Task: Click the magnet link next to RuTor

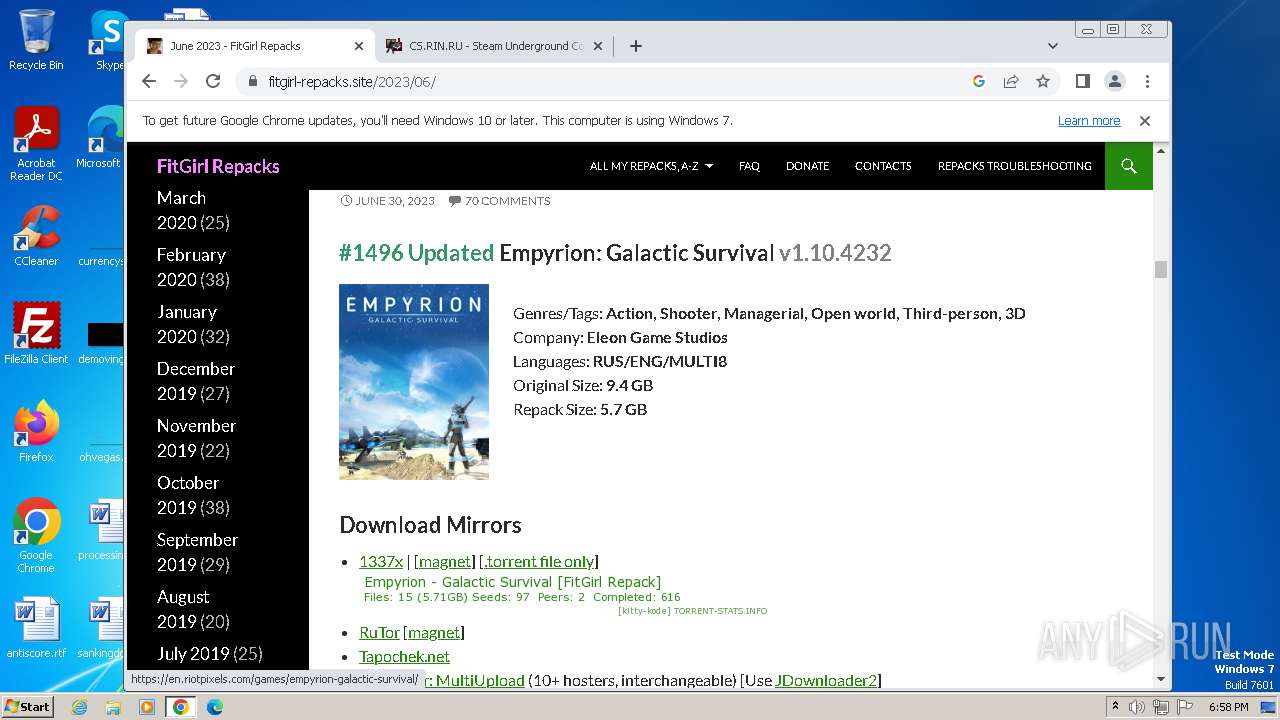Action: [x=434, y=633]
